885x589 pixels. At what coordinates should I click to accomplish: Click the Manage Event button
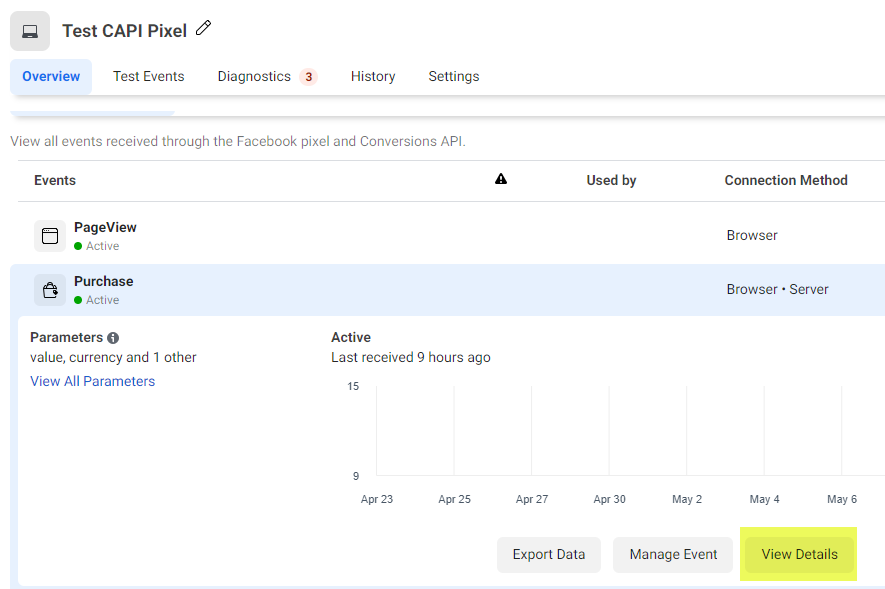click(673, 555)
